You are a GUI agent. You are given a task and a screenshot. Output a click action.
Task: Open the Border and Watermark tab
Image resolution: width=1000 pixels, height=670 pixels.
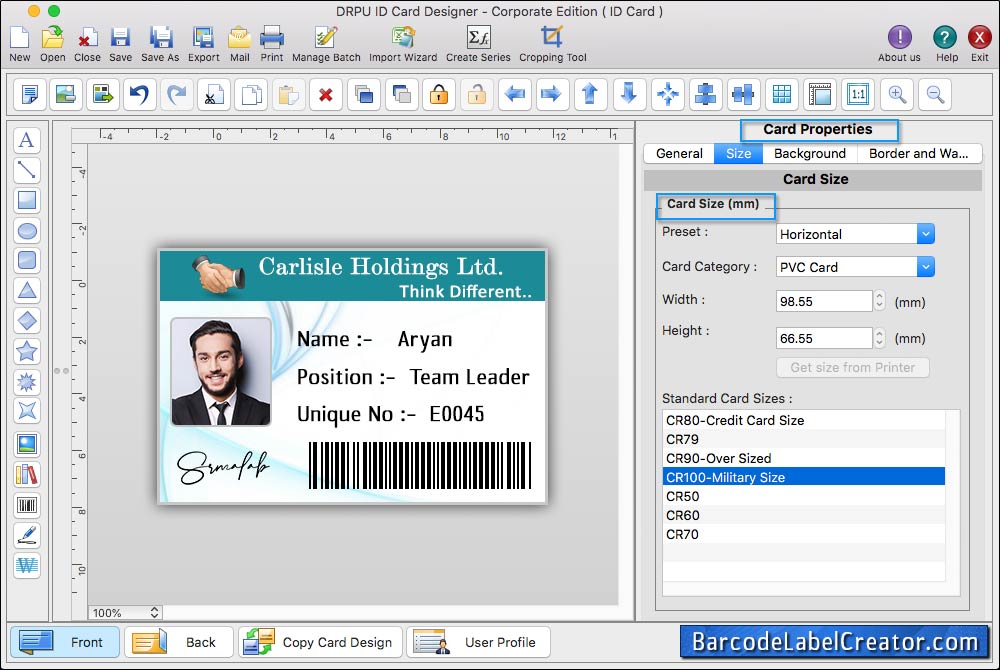[x=919, y=154]
